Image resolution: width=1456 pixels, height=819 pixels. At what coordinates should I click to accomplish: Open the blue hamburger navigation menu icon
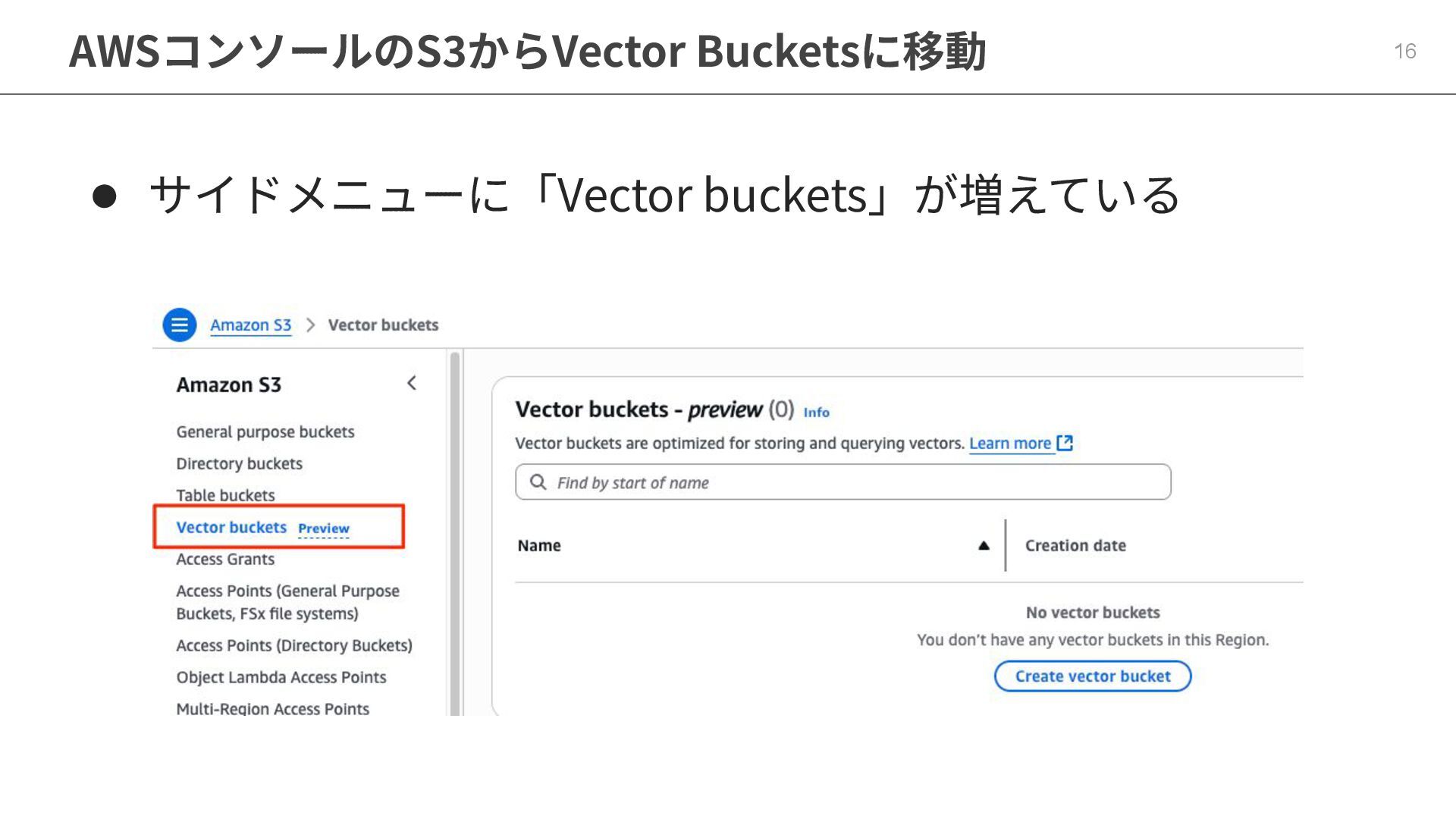click(179, 325)
